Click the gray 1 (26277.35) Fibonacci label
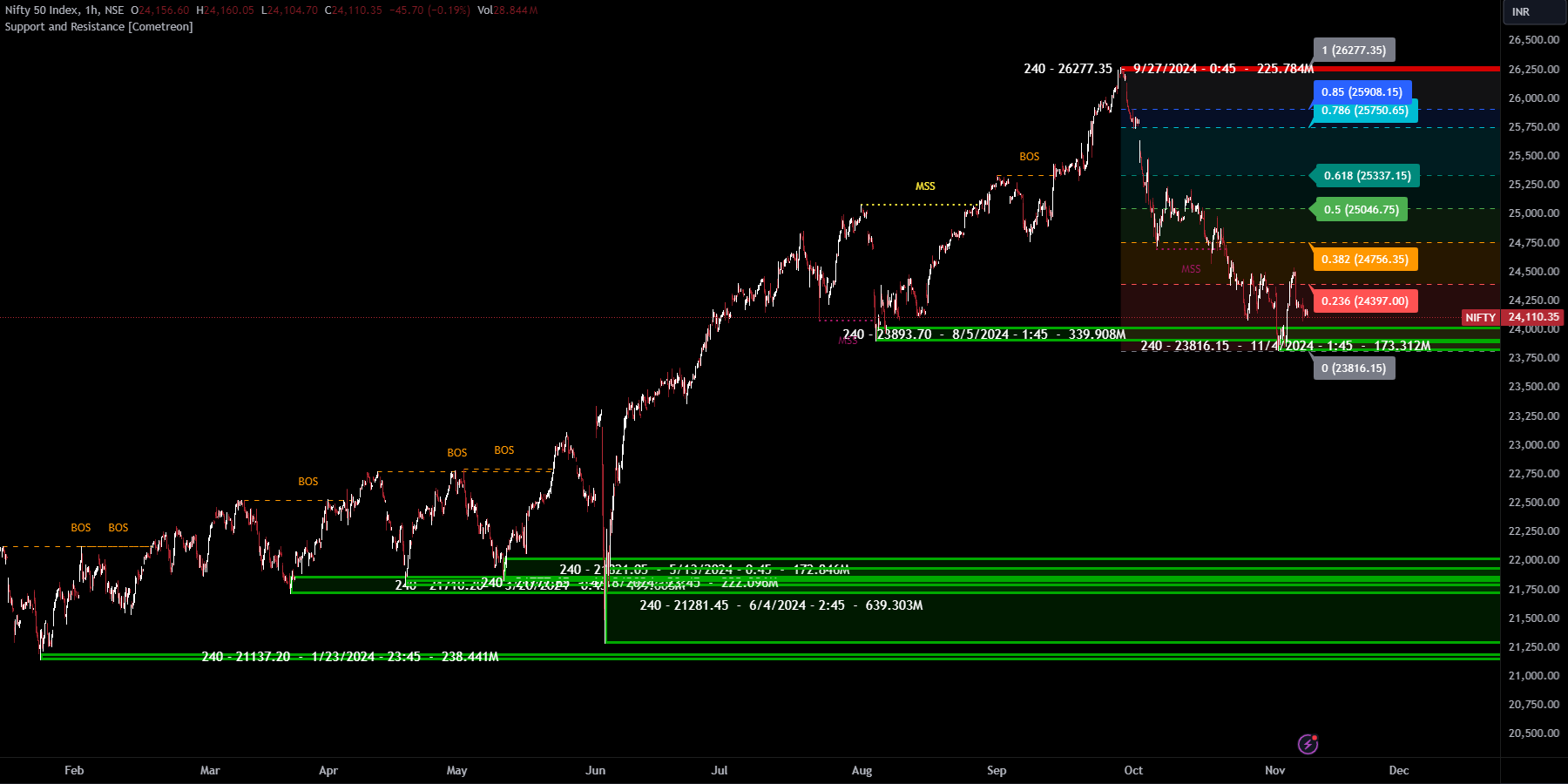 (x=1354, y=51)
